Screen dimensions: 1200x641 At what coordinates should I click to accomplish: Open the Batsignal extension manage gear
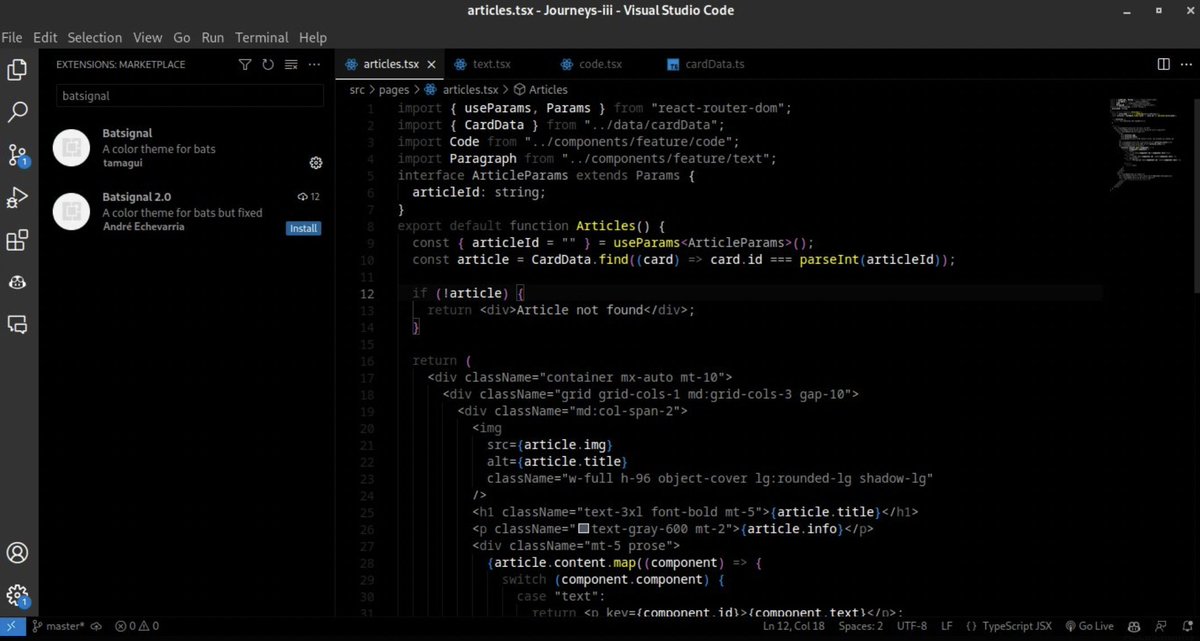[315, 163]
